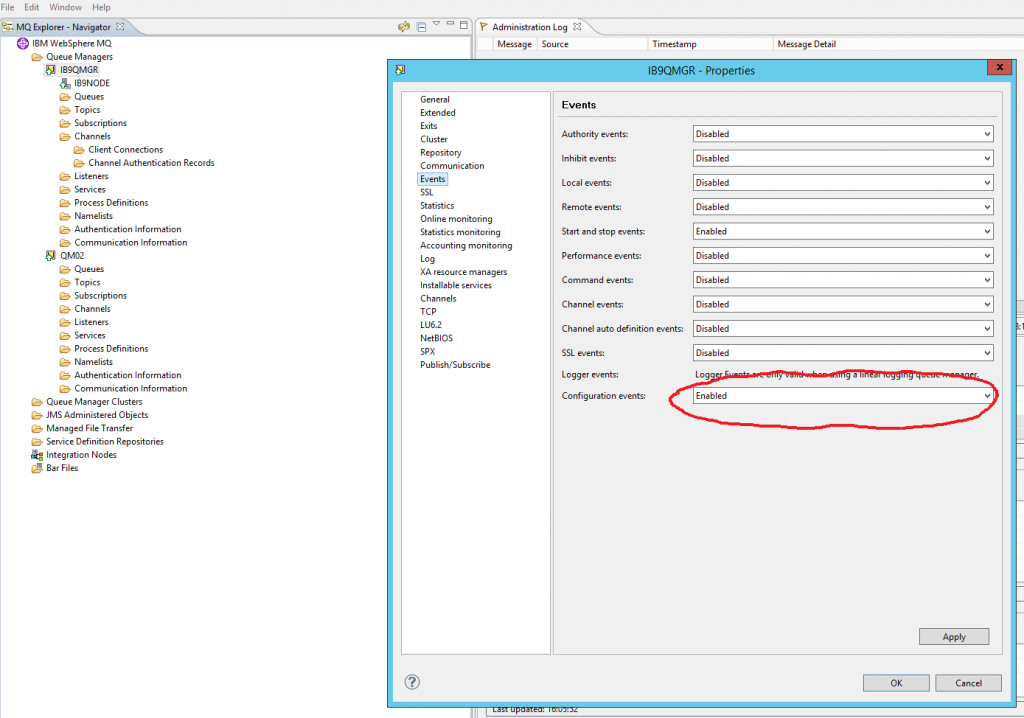This screenshot has height=718, width=1024.
Task: Open the Inhibit events dropdown
Action: [x=843, y=158]
